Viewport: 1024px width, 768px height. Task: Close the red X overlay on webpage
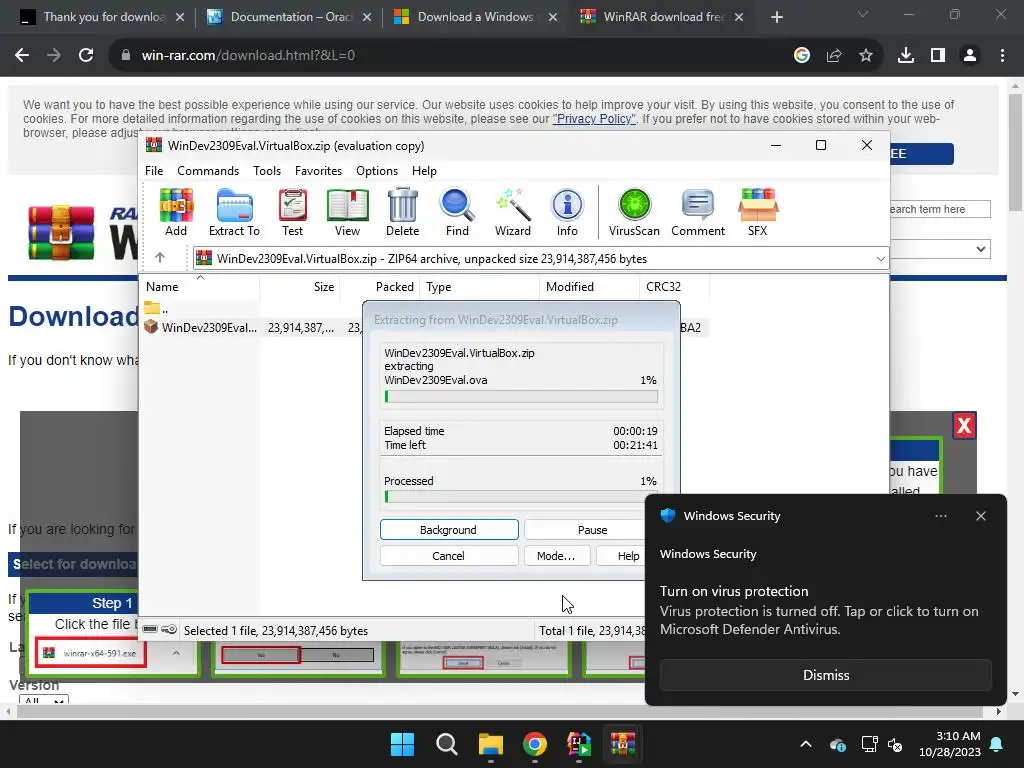pyautogui.click(x=964, y=426)
